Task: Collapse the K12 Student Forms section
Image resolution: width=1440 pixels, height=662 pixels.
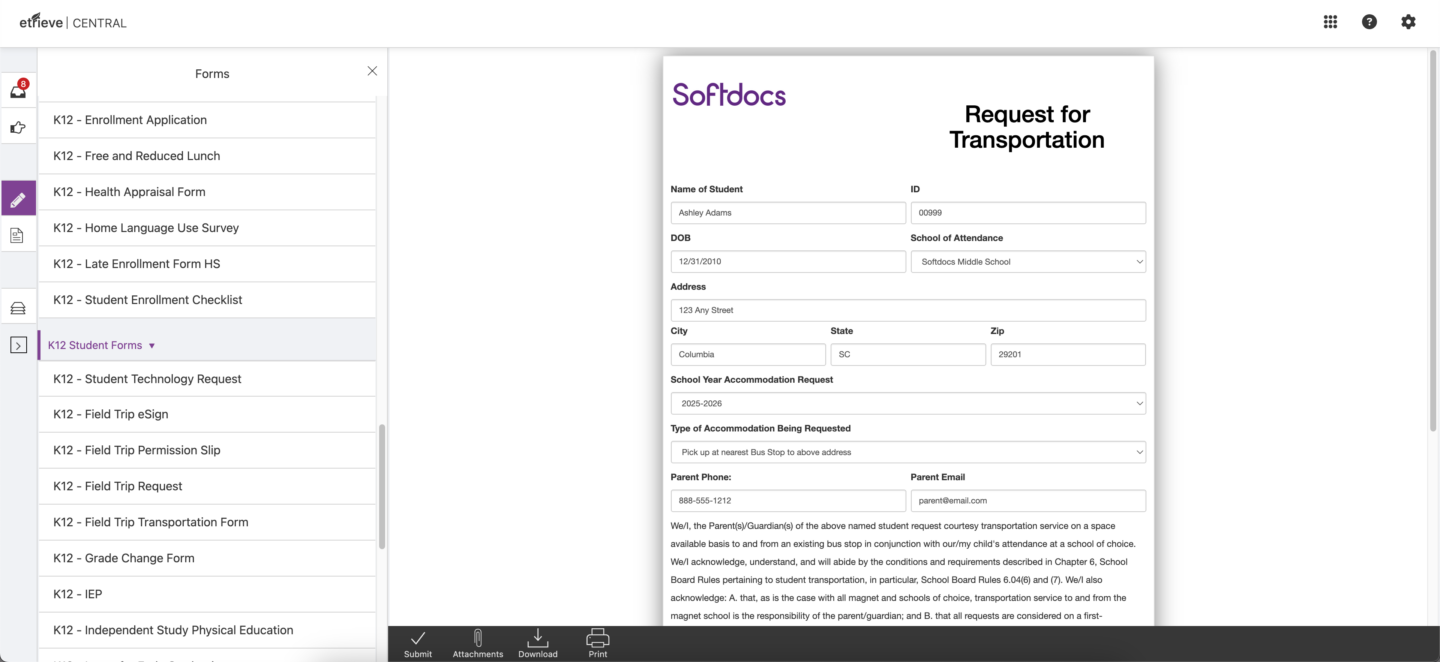Action: click(x=99, y=344)
